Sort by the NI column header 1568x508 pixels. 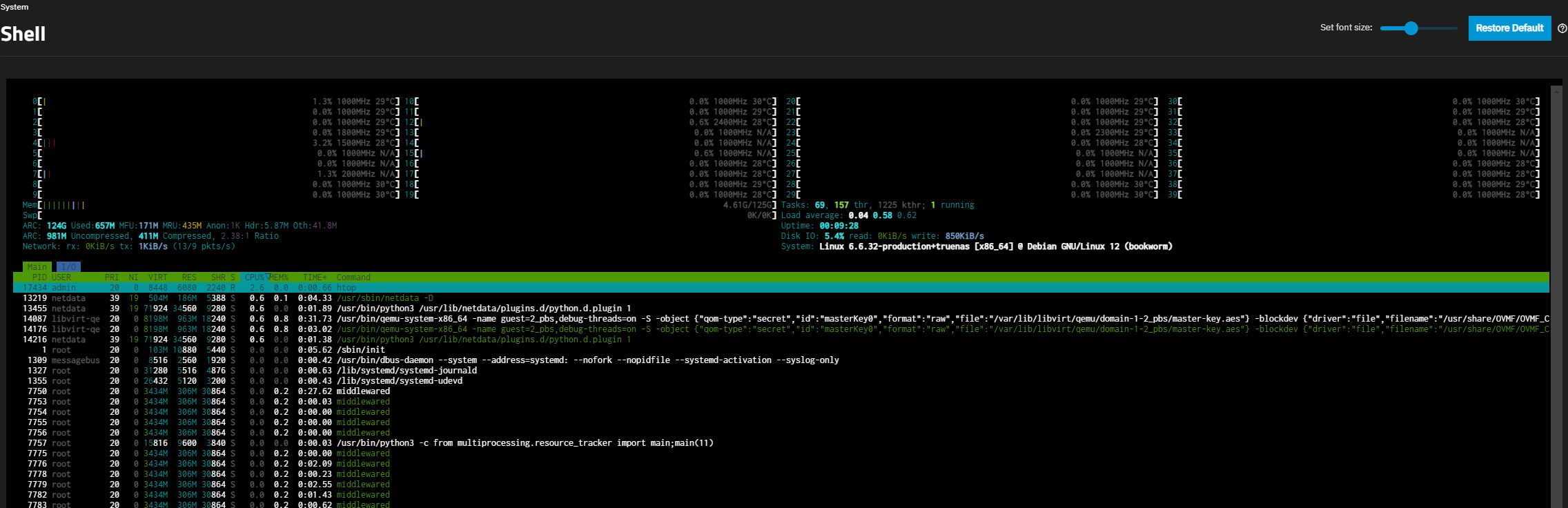coord(133,277)
